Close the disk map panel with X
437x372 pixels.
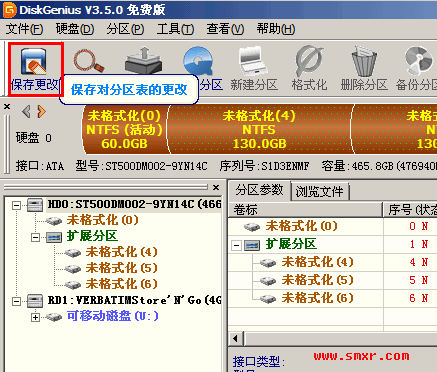click(7, 107)
